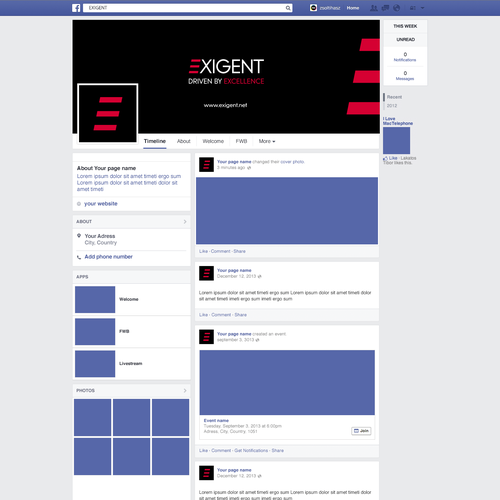Click the 'your website' link
Image resolution: width=500 pixels, height=500 pixels.
pos(101,204)
